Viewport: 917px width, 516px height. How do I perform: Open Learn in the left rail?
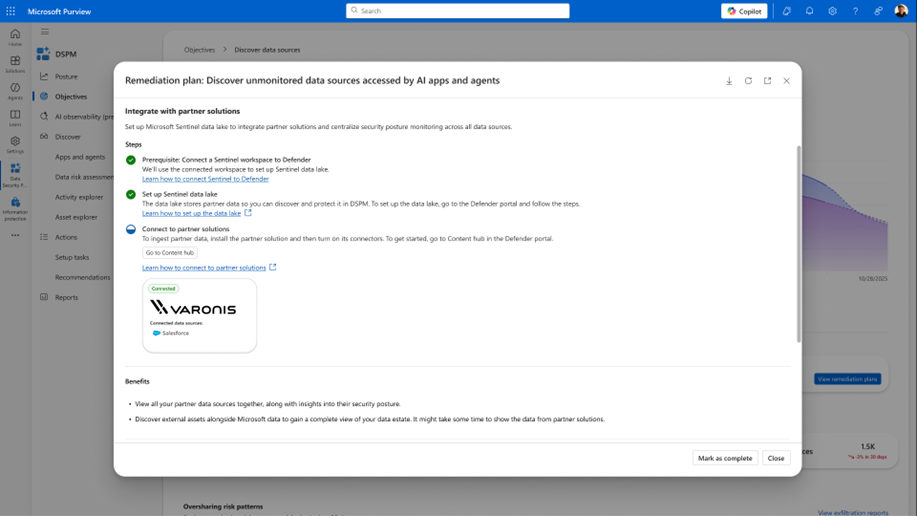(x=15, y=118)
